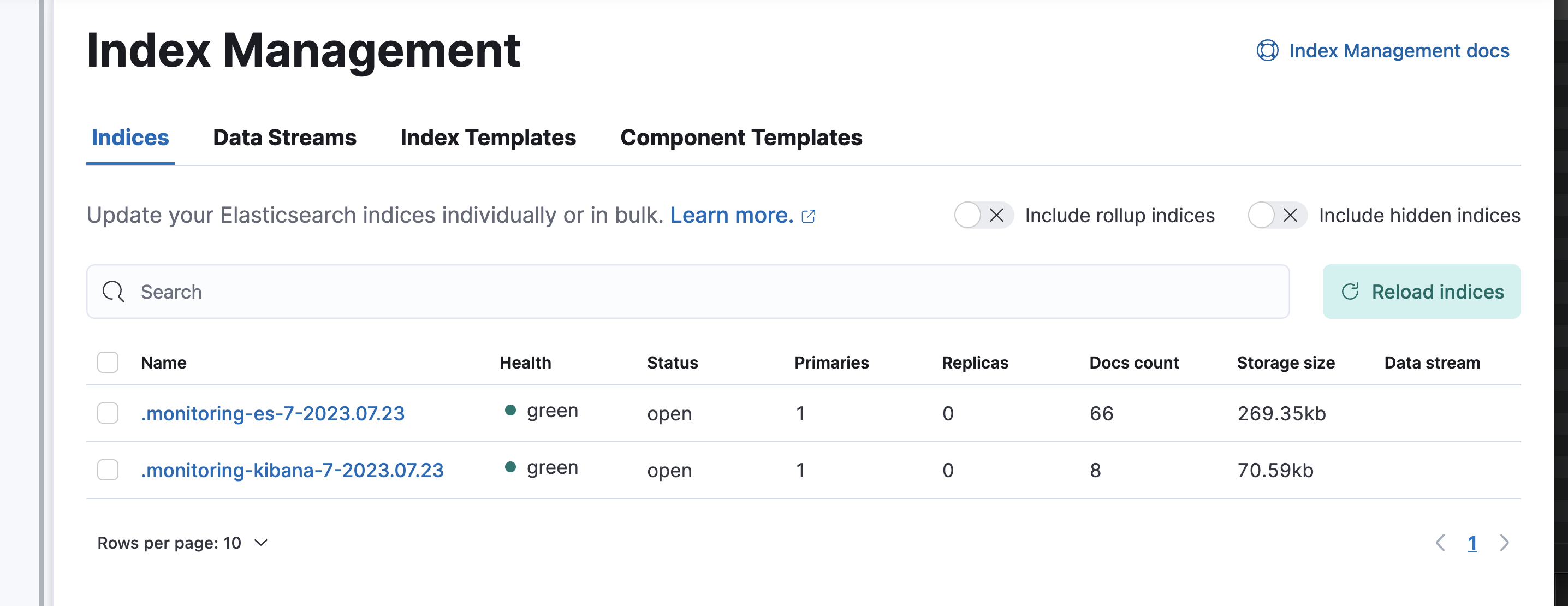Select the .monitoring-es-7-2023.07.23 row checkbox

pos(108,413)
